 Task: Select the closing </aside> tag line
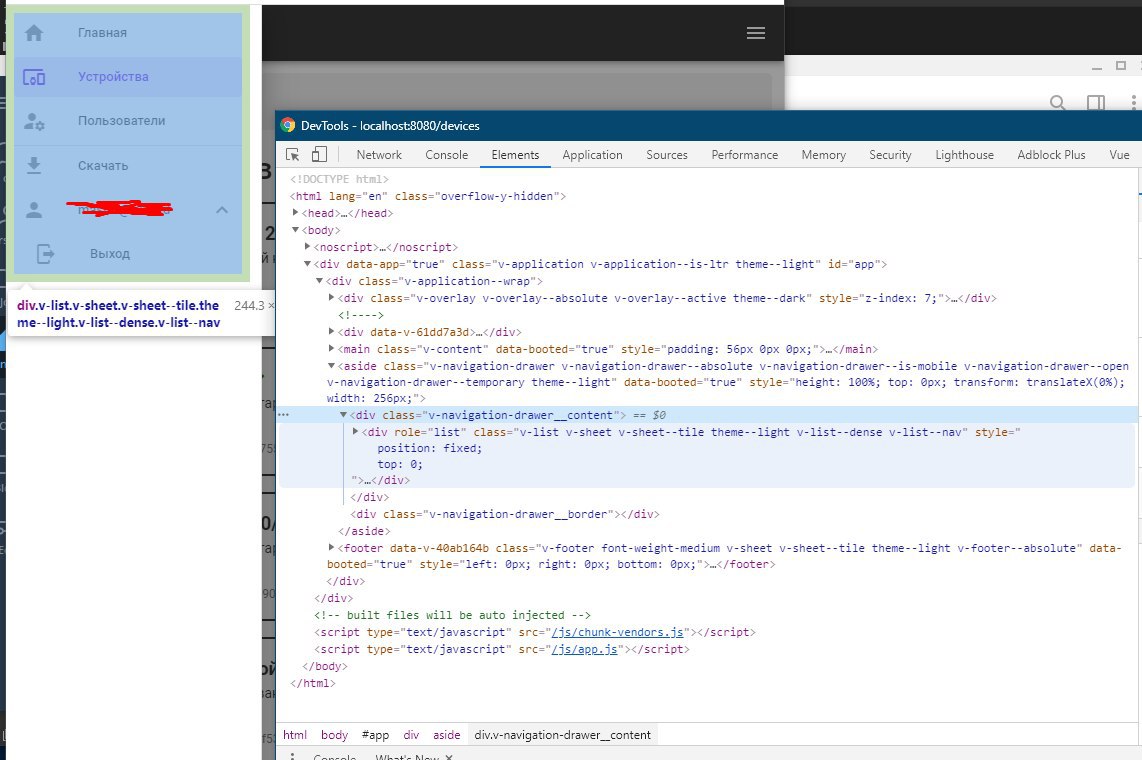(x=364, y=531)
